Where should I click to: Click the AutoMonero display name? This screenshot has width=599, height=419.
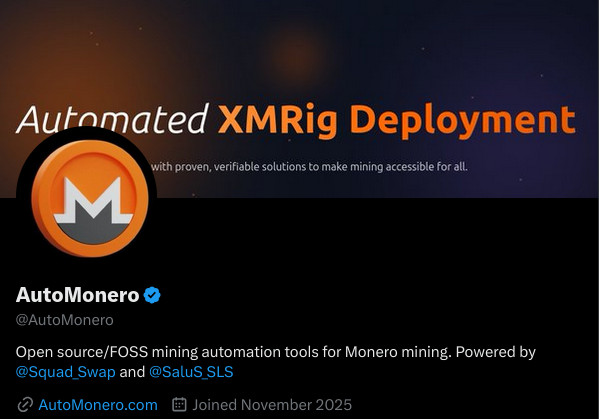pyautogui.click(x=78, y=295)
